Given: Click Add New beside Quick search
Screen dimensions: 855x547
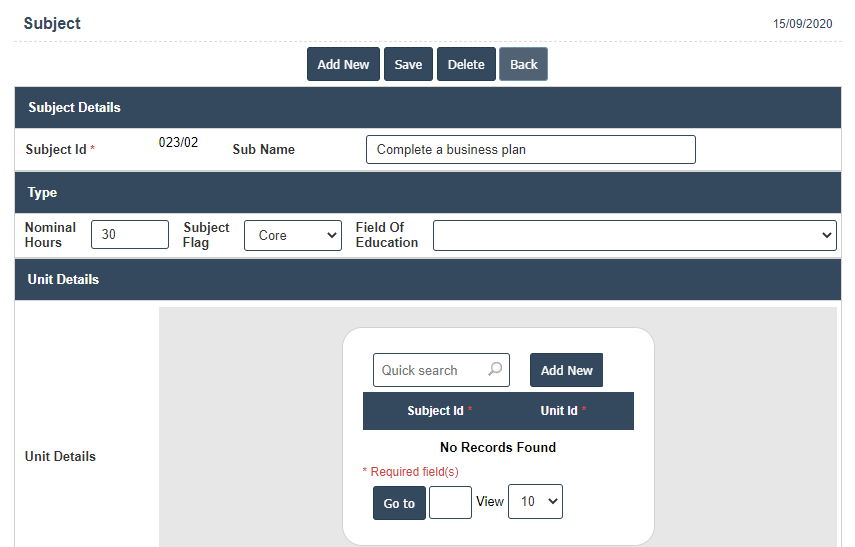Looking at the screenshot, I should [x=566, y=370].
